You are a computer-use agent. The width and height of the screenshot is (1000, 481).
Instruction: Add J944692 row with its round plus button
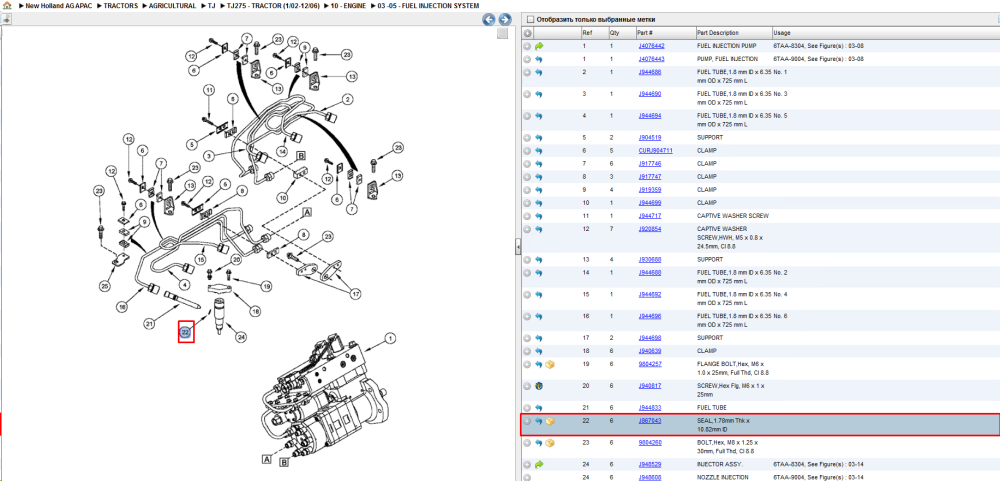coord(527,295)
